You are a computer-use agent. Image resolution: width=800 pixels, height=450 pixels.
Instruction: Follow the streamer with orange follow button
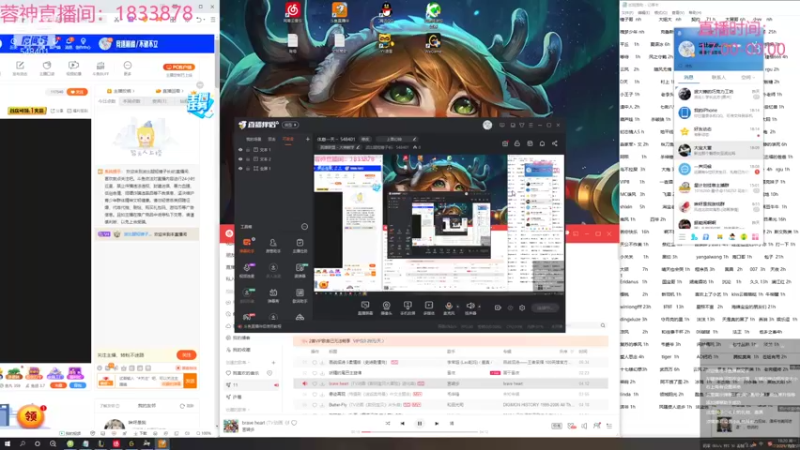click(x=77, y=92)
